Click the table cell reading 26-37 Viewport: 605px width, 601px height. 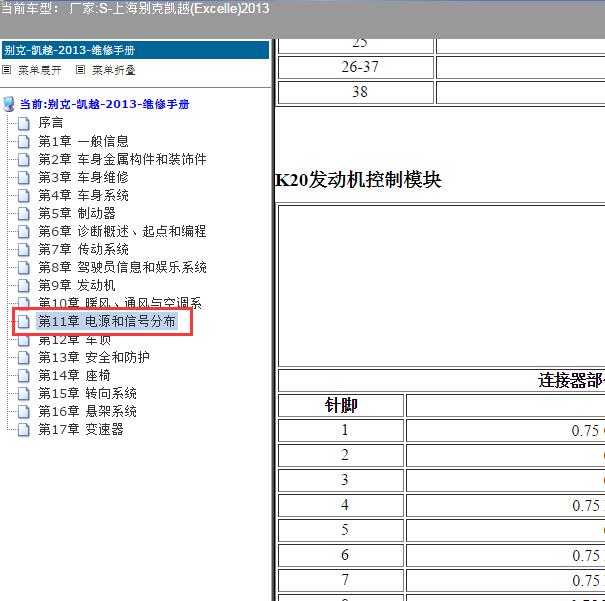(x=356, y=68)
